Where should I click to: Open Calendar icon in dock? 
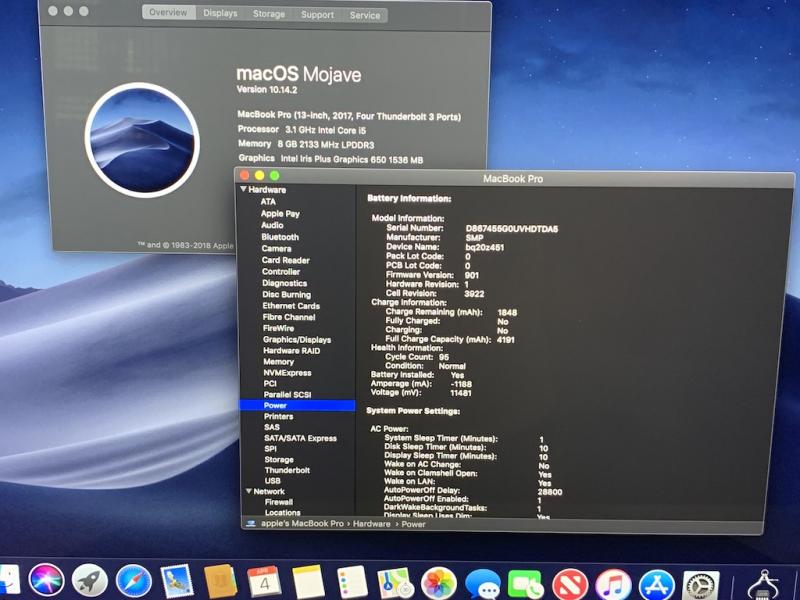(264, 581)
